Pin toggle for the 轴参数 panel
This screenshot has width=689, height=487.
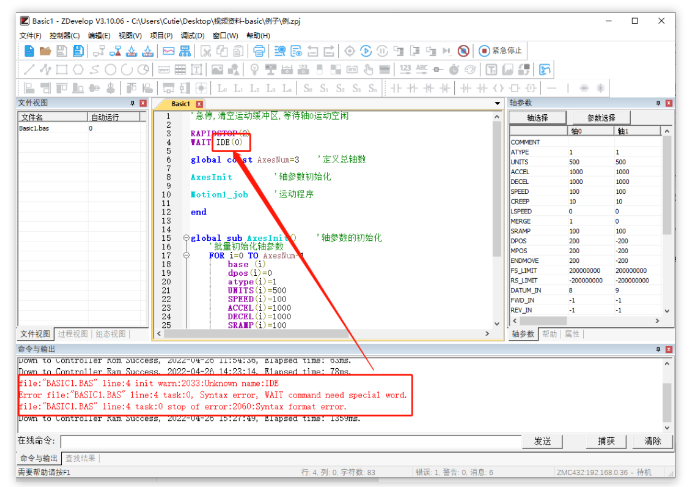pyautogui.click(x=658, y=103)
